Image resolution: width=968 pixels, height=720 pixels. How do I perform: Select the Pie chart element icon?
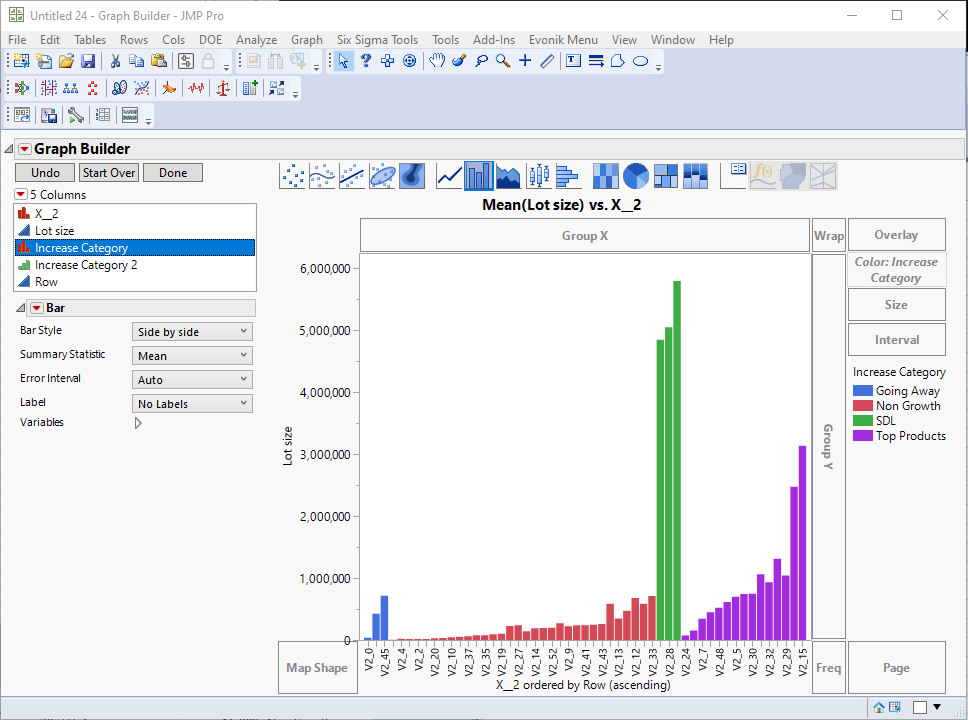click(636, 176)
